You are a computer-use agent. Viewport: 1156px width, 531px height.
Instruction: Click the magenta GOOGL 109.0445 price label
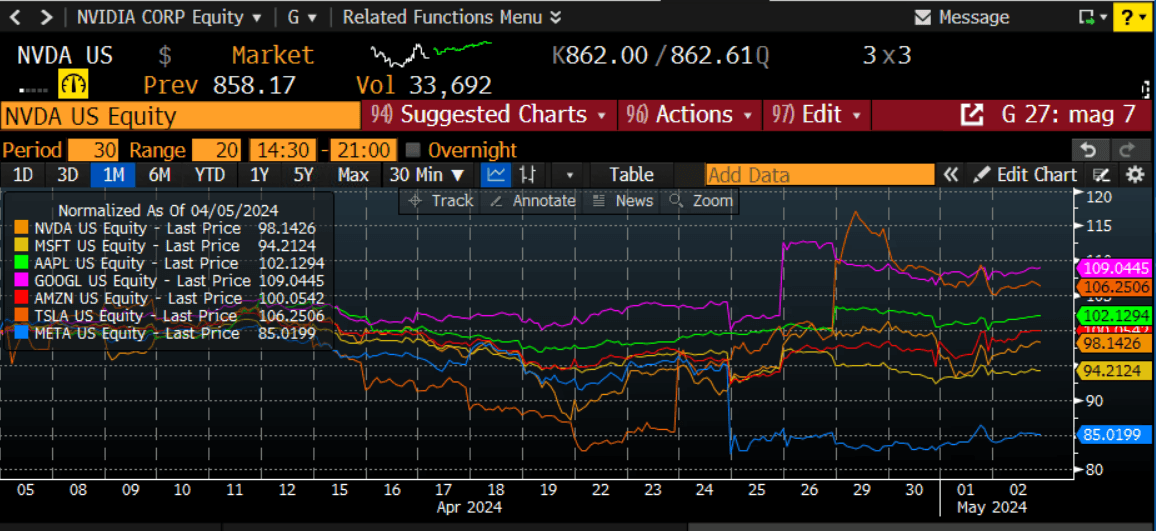[1114, 269]
